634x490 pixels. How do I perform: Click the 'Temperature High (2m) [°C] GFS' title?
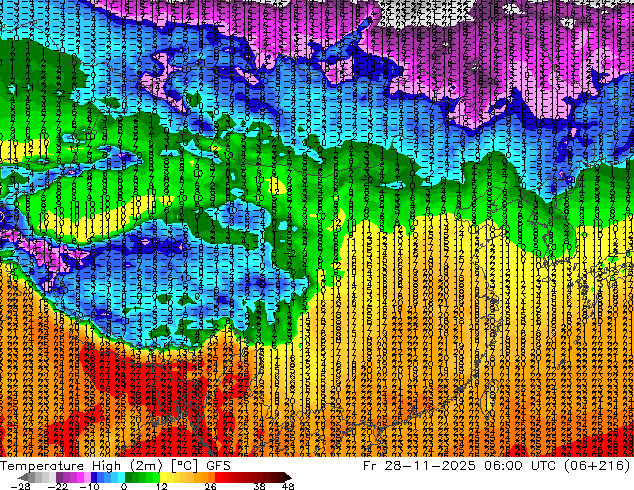click(x=115, y=466)
